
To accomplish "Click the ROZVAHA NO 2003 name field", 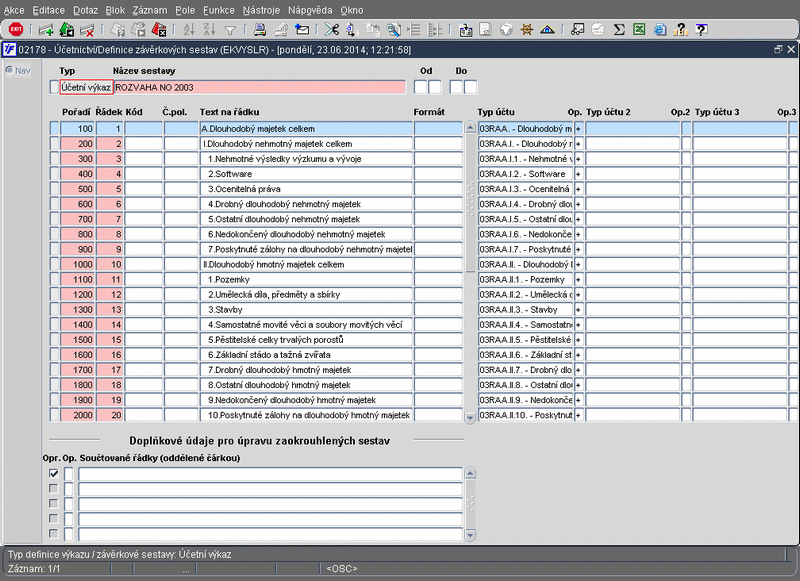I will click(x=260, y=87).
